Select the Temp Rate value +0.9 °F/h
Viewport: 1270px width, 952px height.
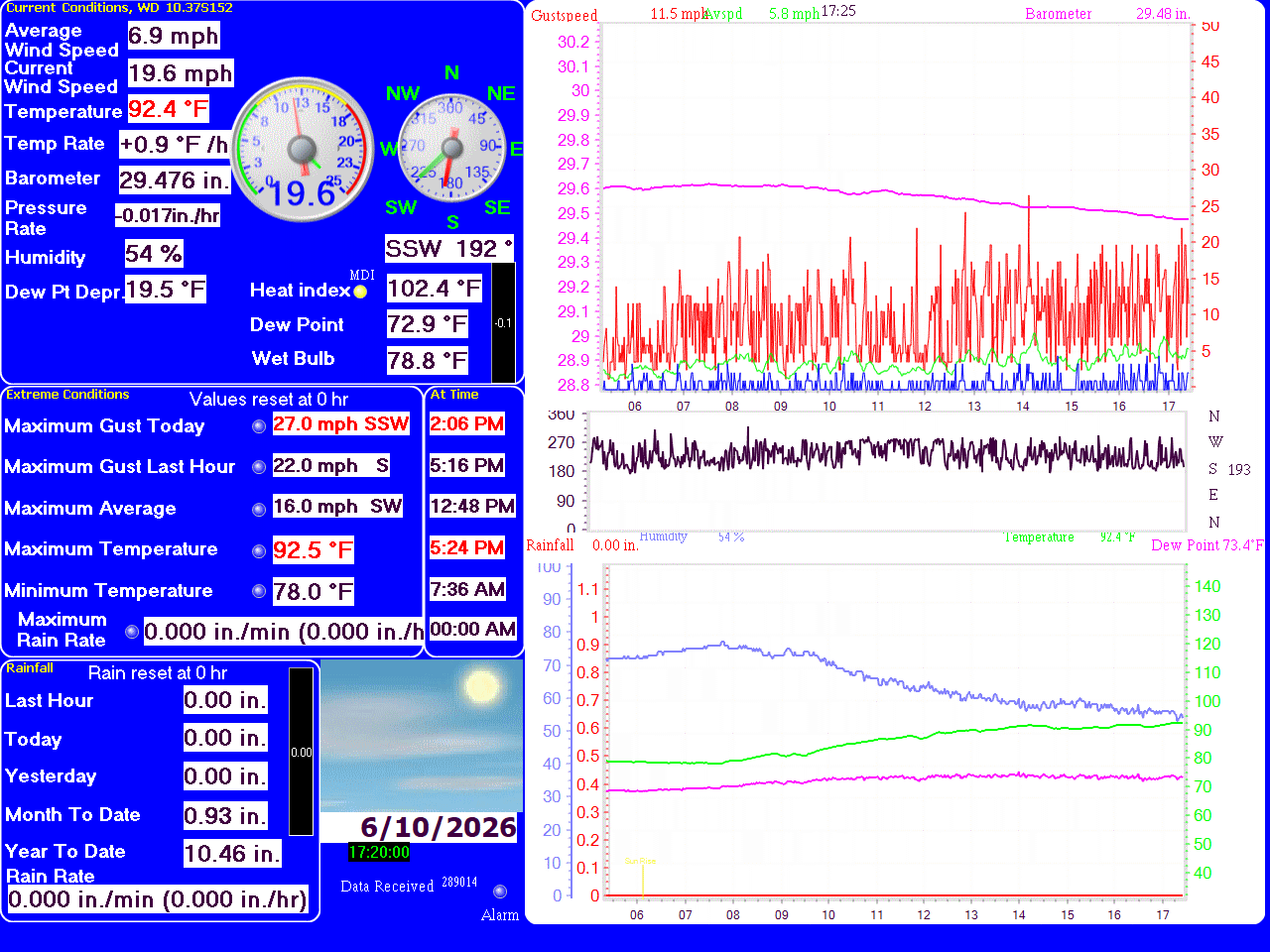pos(175,145)
